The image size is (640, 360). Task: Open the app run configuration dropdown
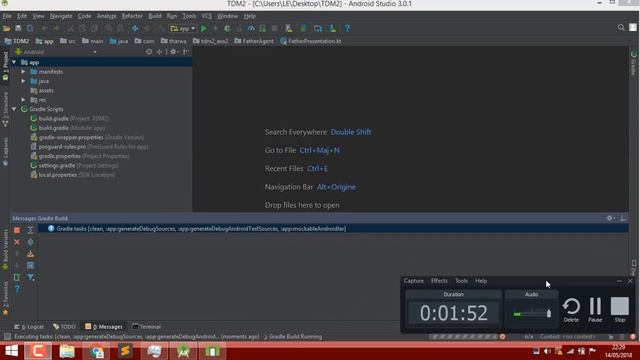point(183,28)
